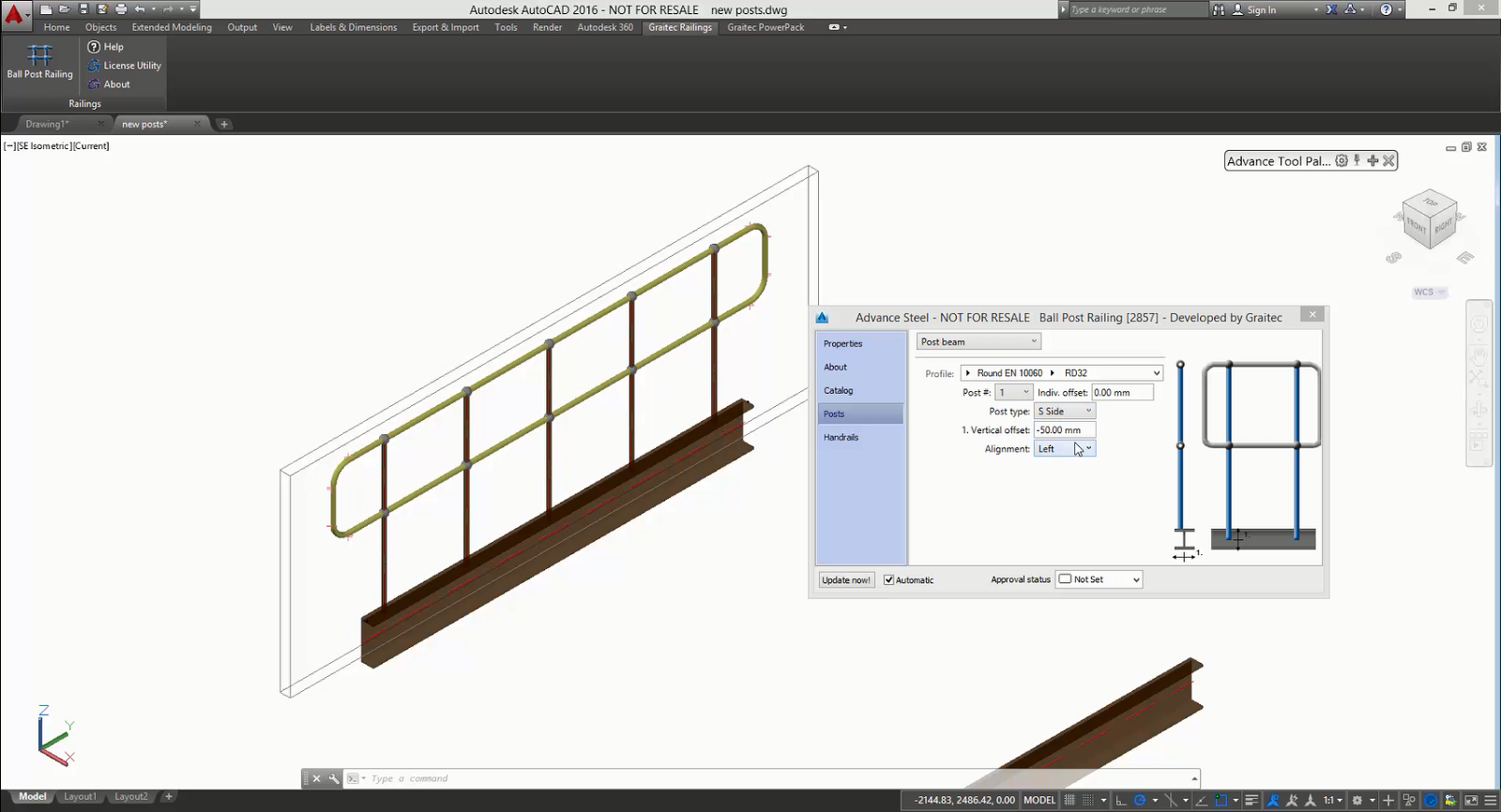
Task: Toggle snap mode in status bar
Action: pos(1088,800)
